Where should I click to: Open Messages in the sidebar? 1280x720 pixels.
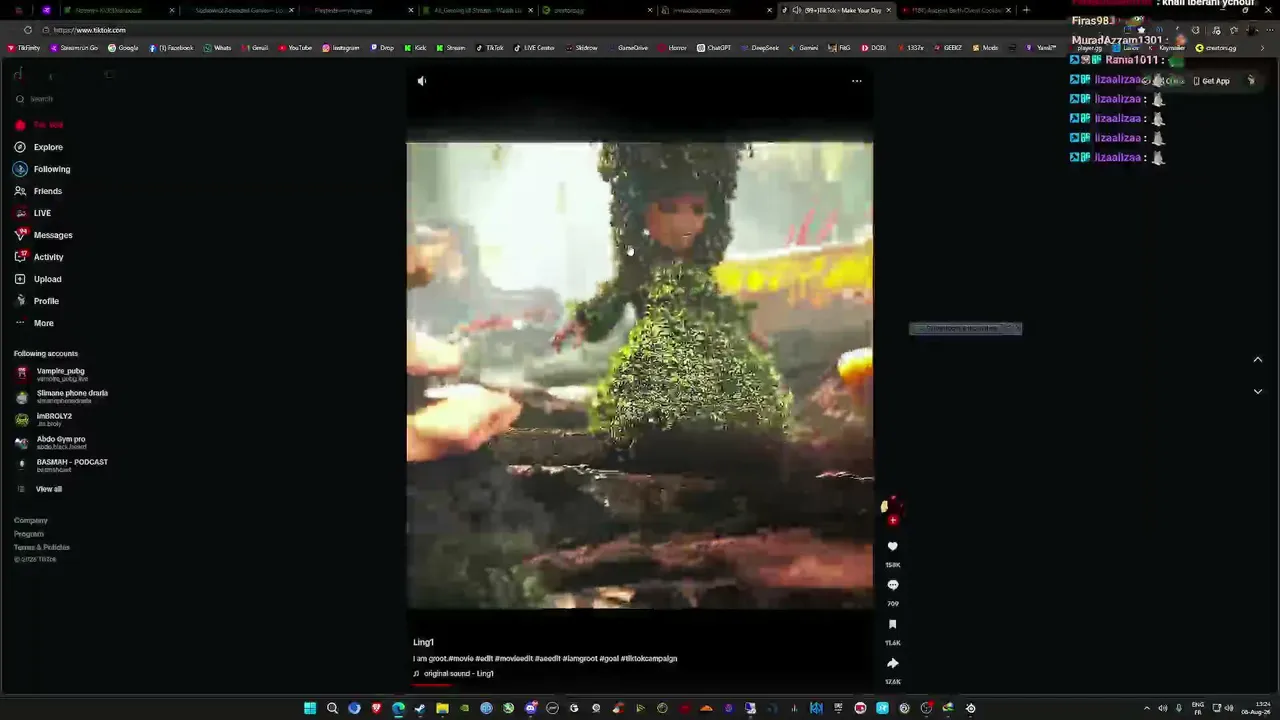pyautogui.click(x=44, y=235)
